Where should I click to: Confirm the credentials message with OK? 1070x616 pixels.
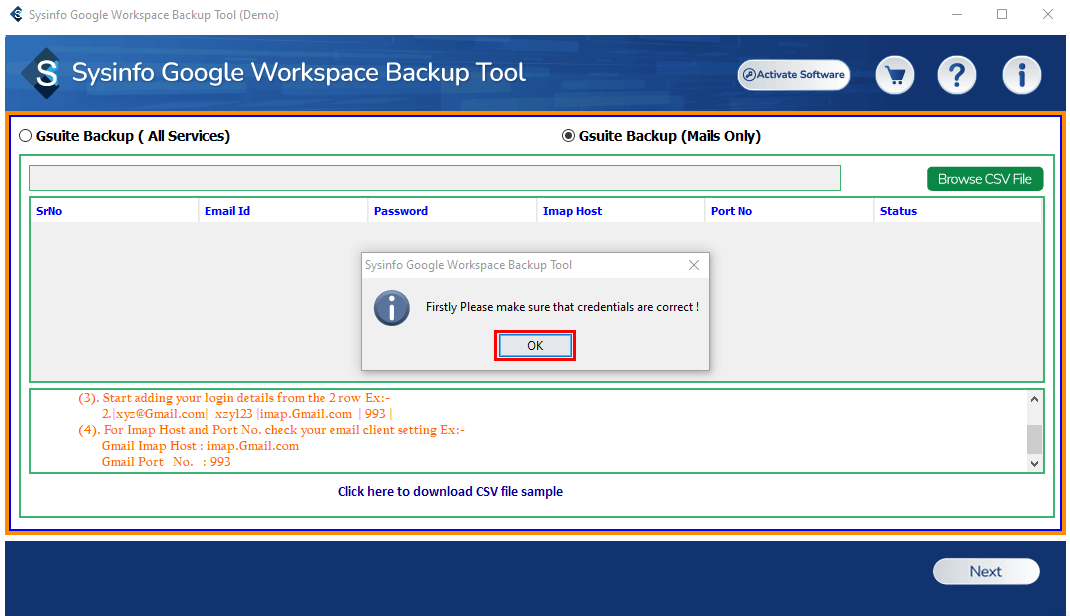pos(535,346)
